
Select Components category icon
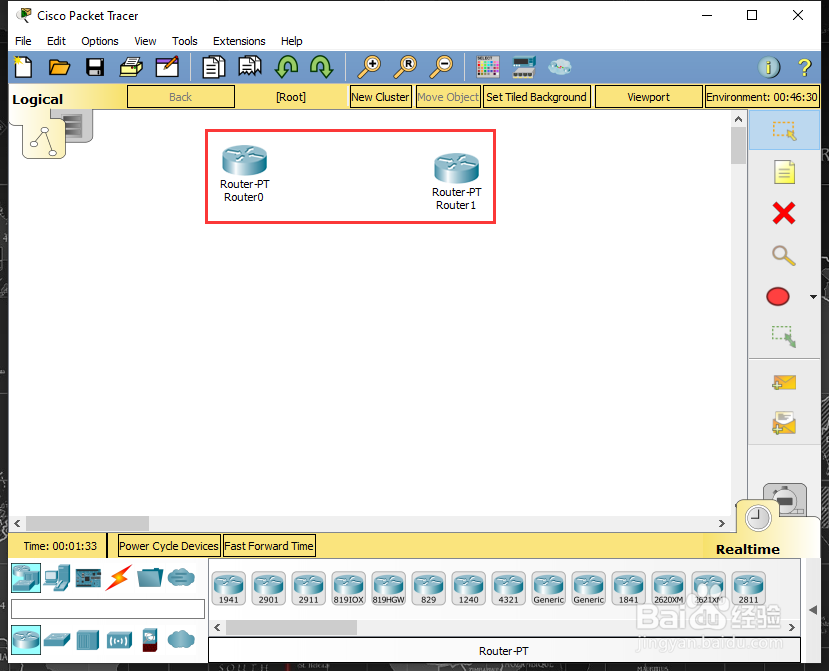tap(88, 578)
